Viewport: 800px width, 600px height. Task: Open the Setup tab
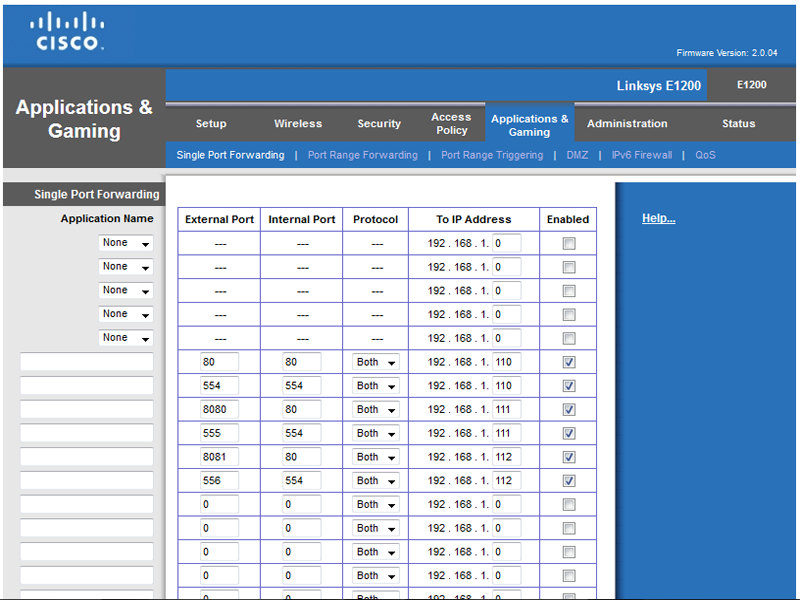click(x=211, y=123)
